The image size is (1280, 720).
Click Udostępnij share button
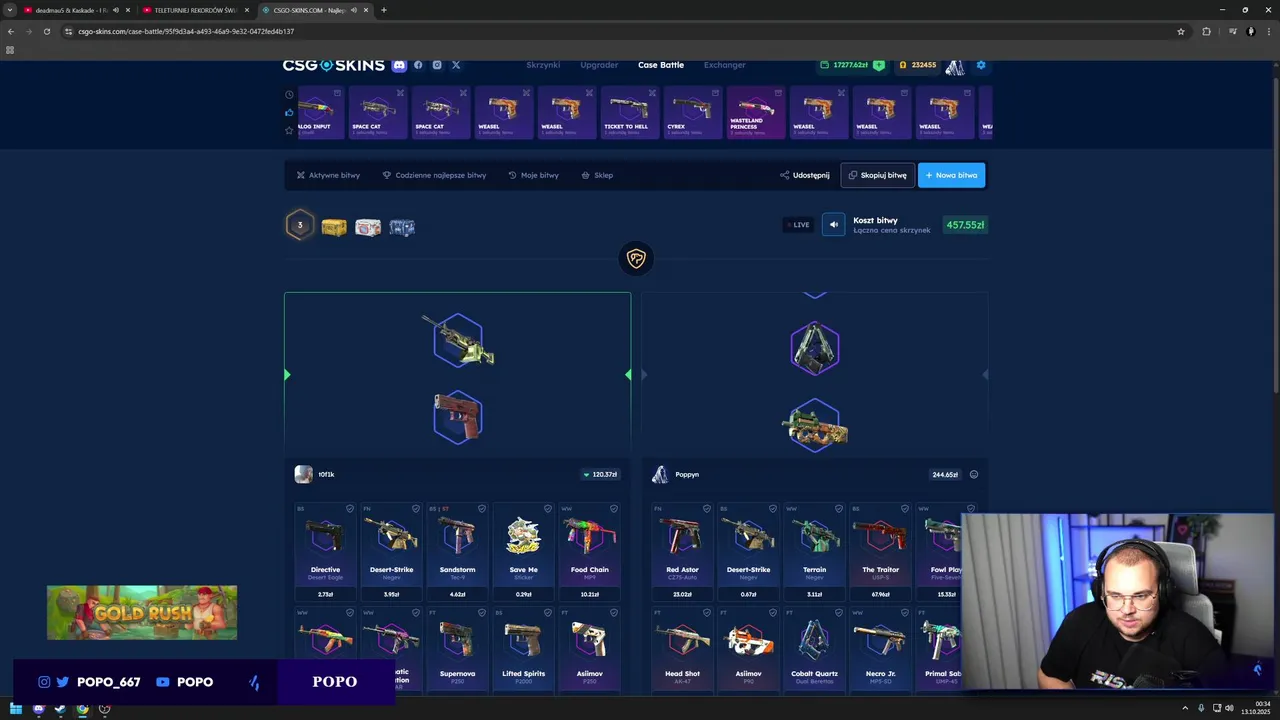tap(805, 175)
